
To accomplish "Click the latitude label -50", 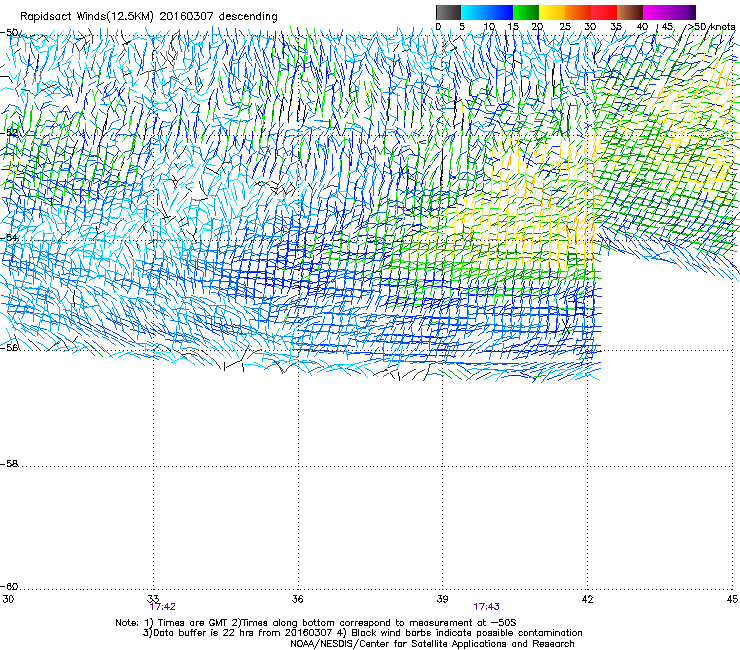I will click(x=9, y=33).
